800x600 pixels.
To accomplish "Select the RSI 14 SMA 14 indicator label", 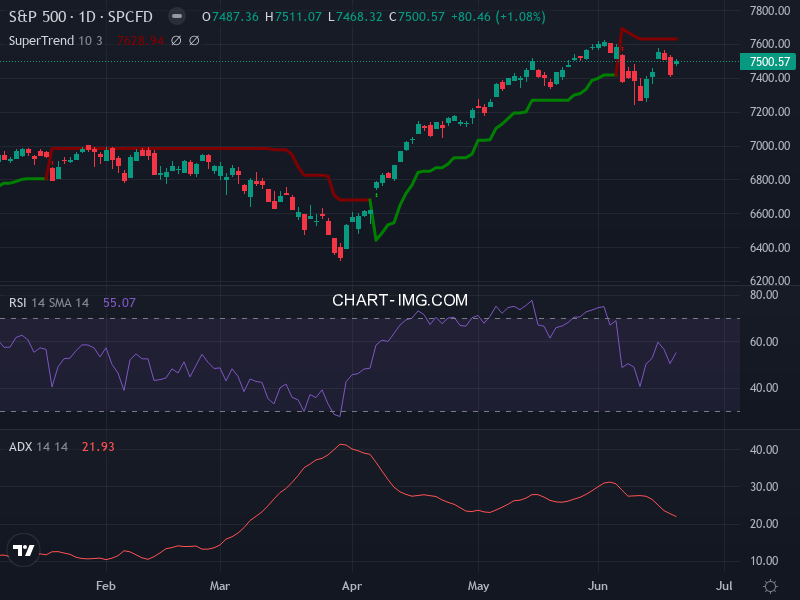I will coord(49,303).
